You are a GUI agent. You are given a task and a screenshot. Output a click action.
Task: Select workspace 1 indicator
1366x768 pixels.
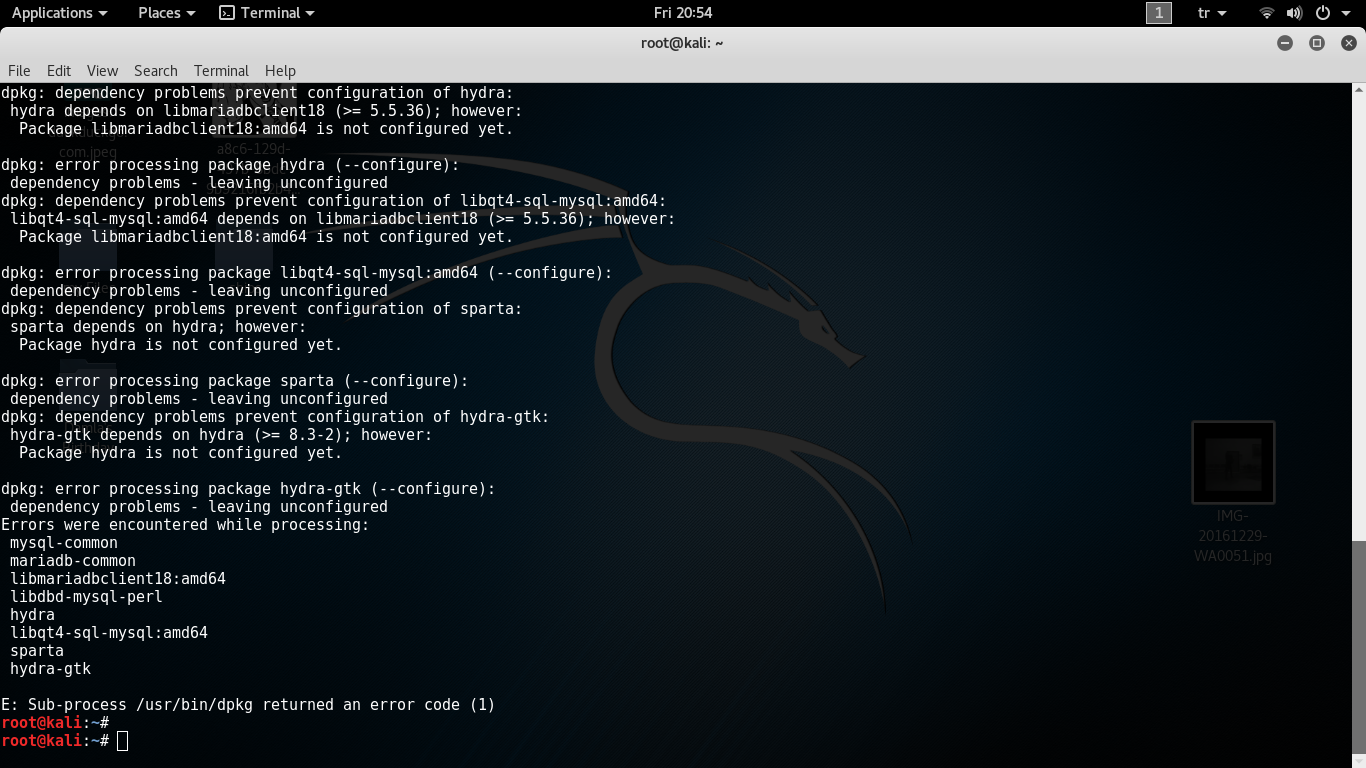click(1158, 13)
